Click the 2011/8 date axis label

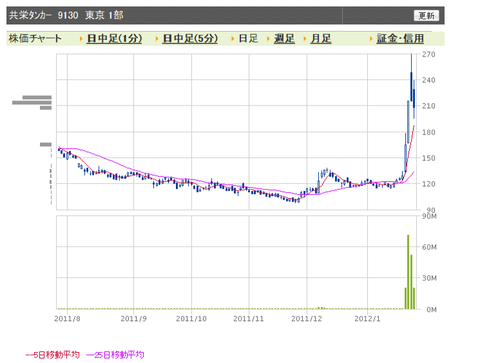coord(67,319)
